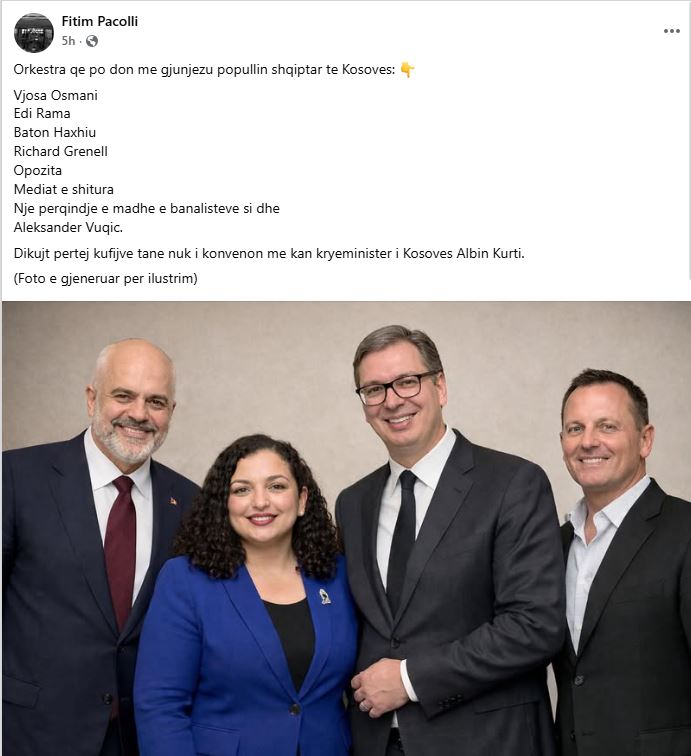Select the line reading Vjosa Osmani
Image resolution: width=691 pixels, height=756 pixels.
55,95
